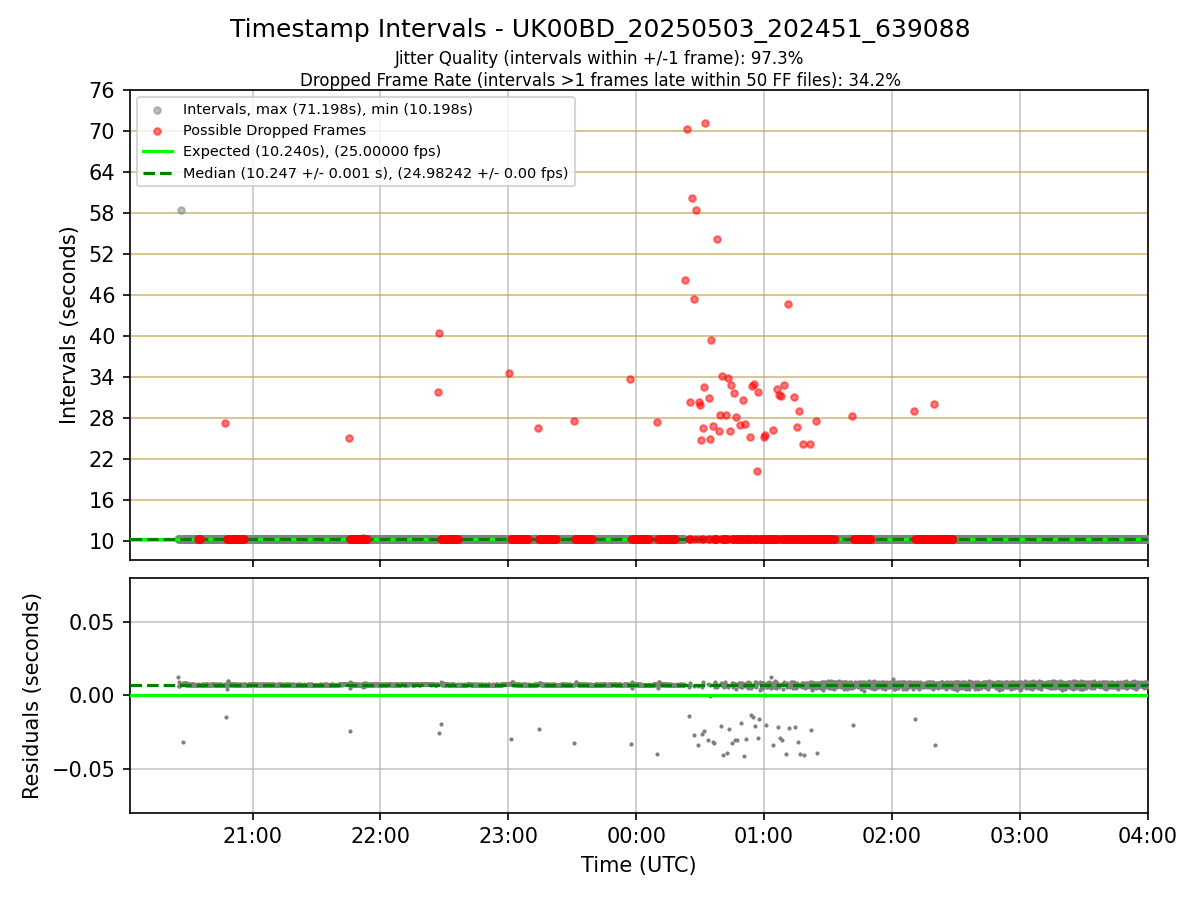1200x900 pixels.
Task: Click the highest red dropped-frame point near 71 seconds
Action: pos(705,123)
